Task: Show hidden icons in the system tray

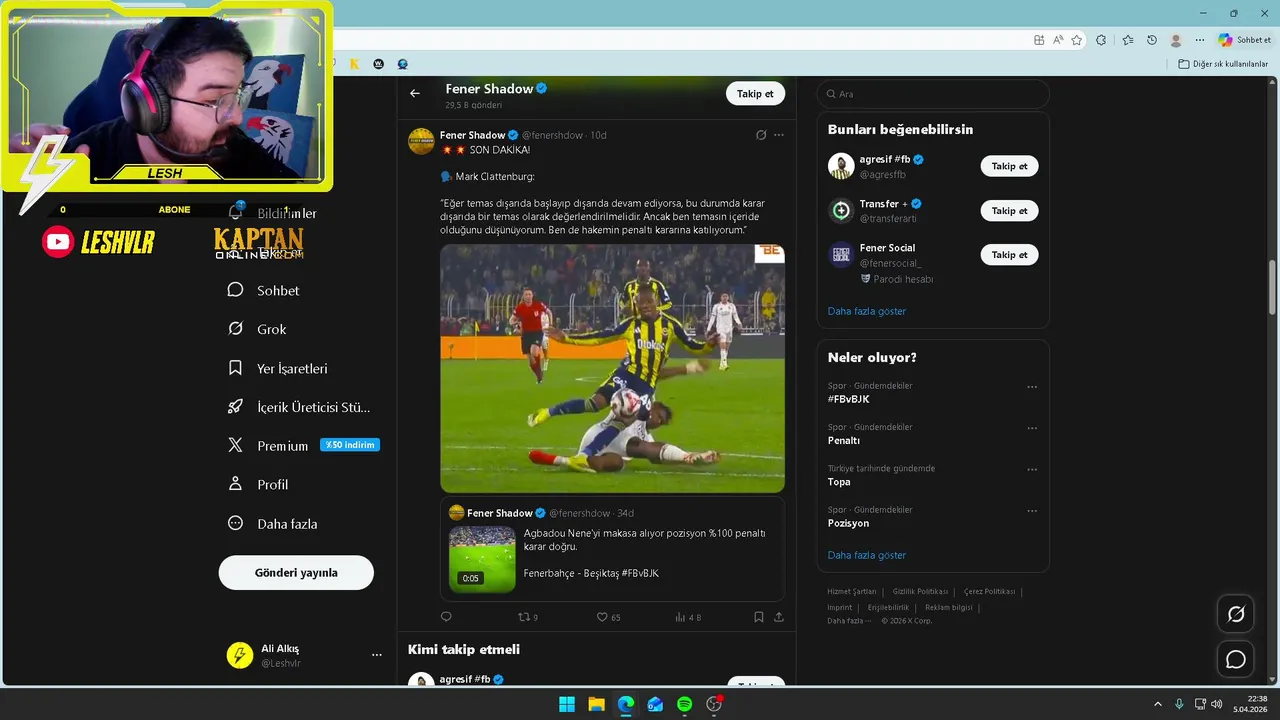Action: coord(1158,704)
